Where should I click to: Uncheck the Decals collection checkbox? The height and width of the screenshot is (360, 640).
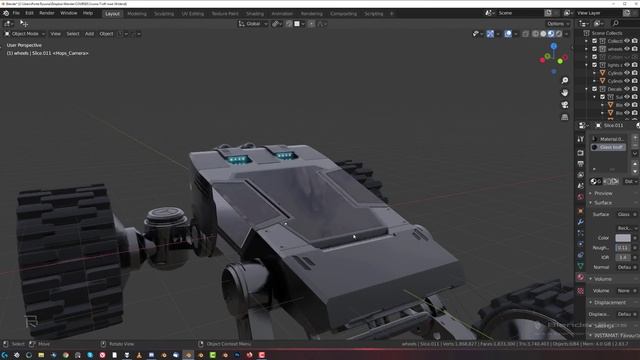pyautogui.click(x=594, y=89)
